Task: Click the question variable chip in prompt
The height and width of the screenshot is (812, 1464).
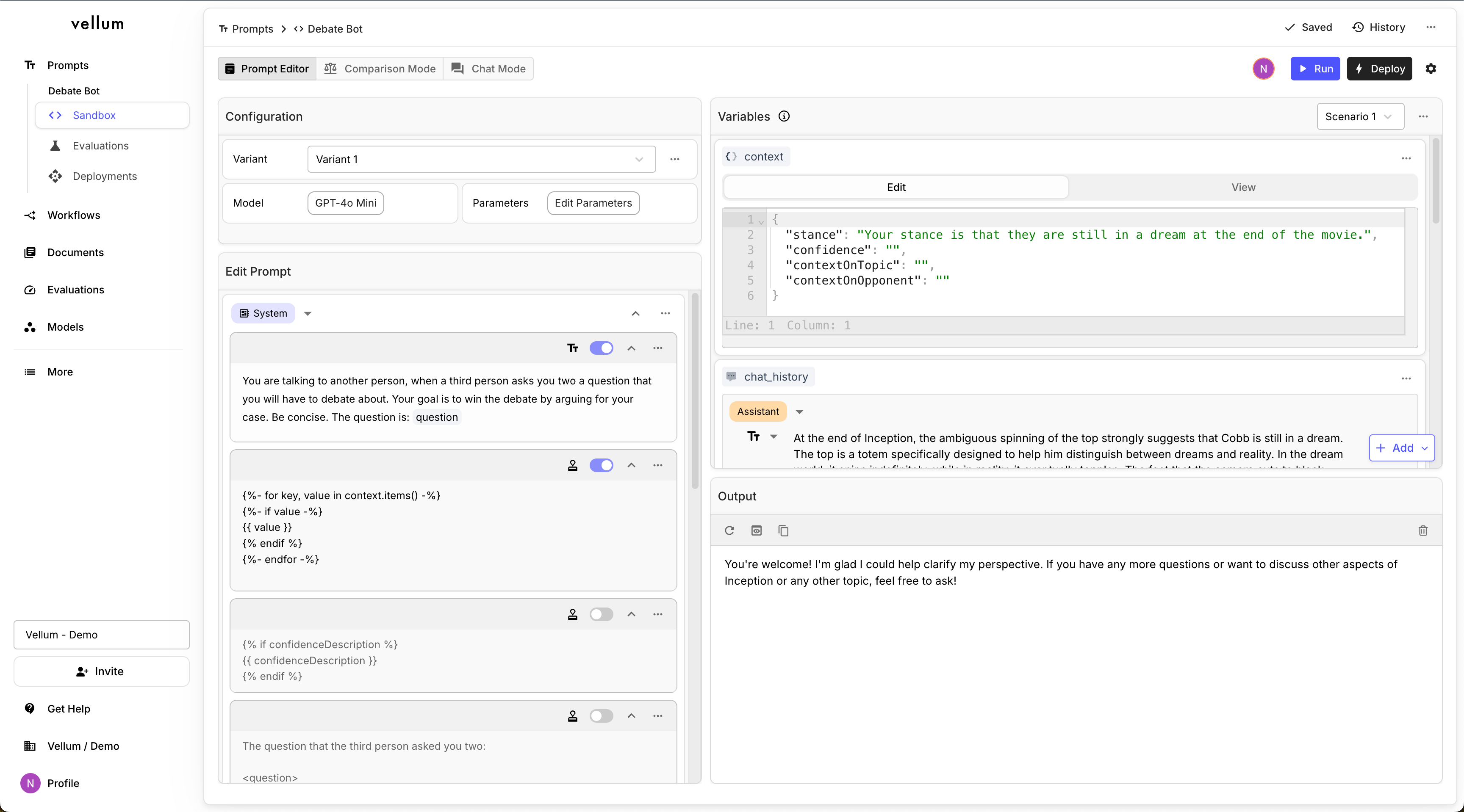Action: 436,417
